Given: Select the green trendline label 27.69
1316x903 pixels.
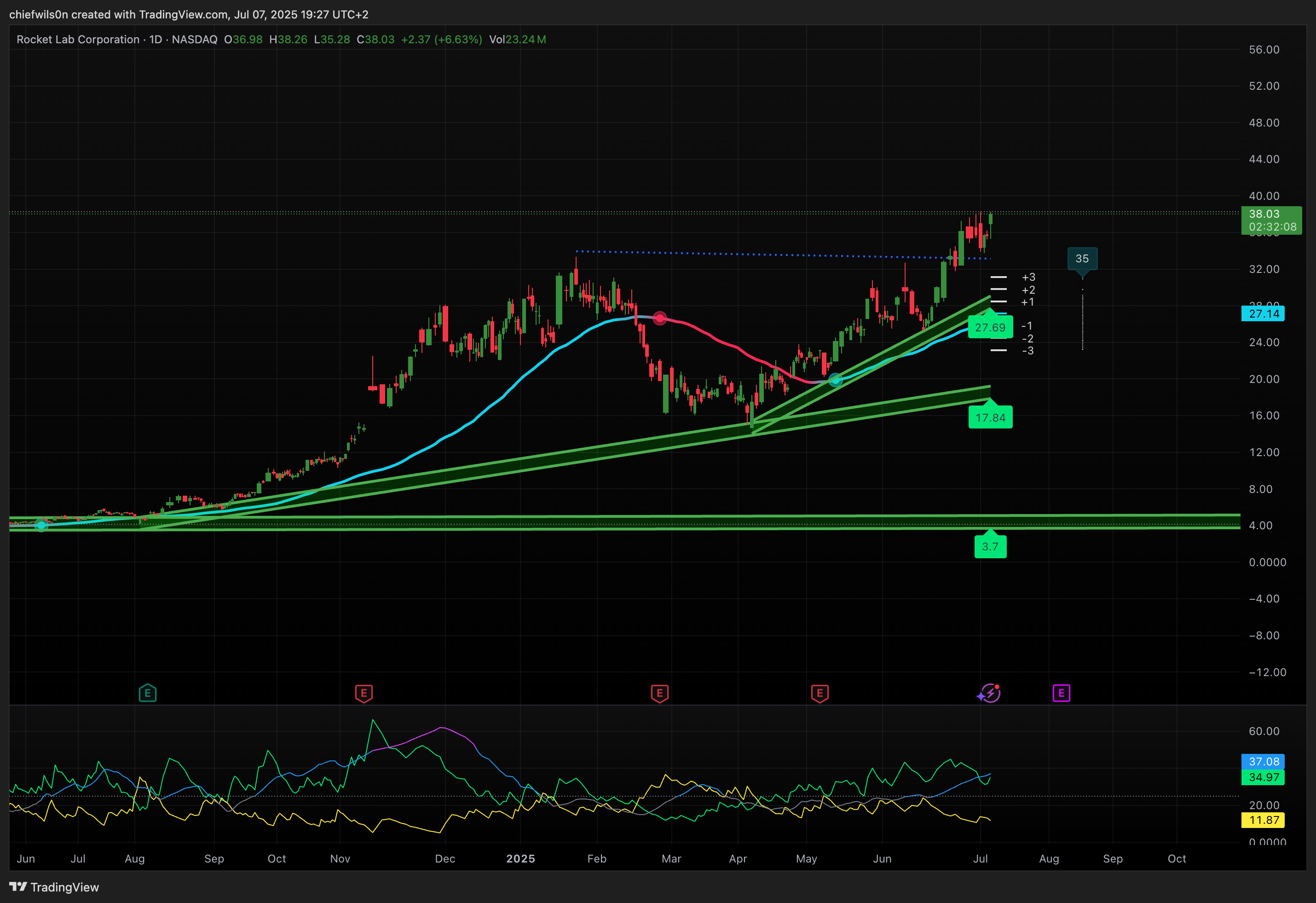Looking at the screenshot, I should [990, 327].
